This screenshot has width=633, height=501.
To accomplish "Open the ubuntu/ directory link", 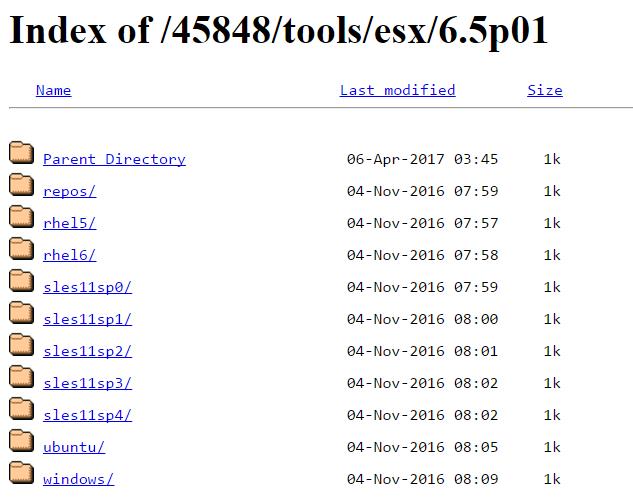I will point(73,447).
